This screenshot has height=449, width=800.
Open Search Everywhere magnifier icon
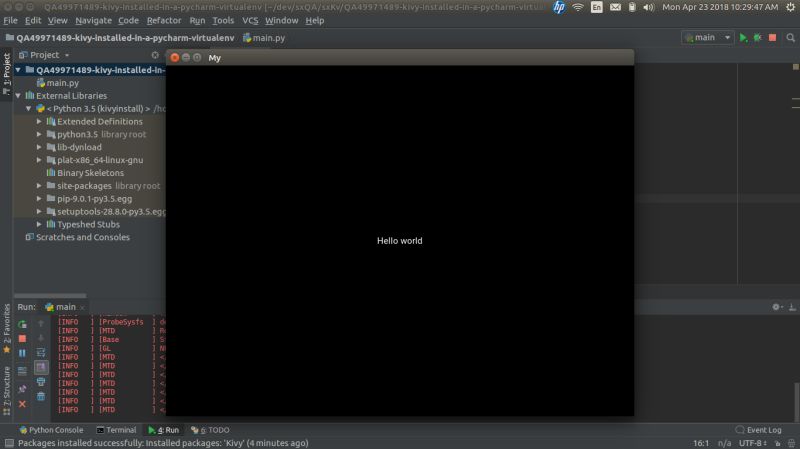pyautogui.click(x=790, y=38)
